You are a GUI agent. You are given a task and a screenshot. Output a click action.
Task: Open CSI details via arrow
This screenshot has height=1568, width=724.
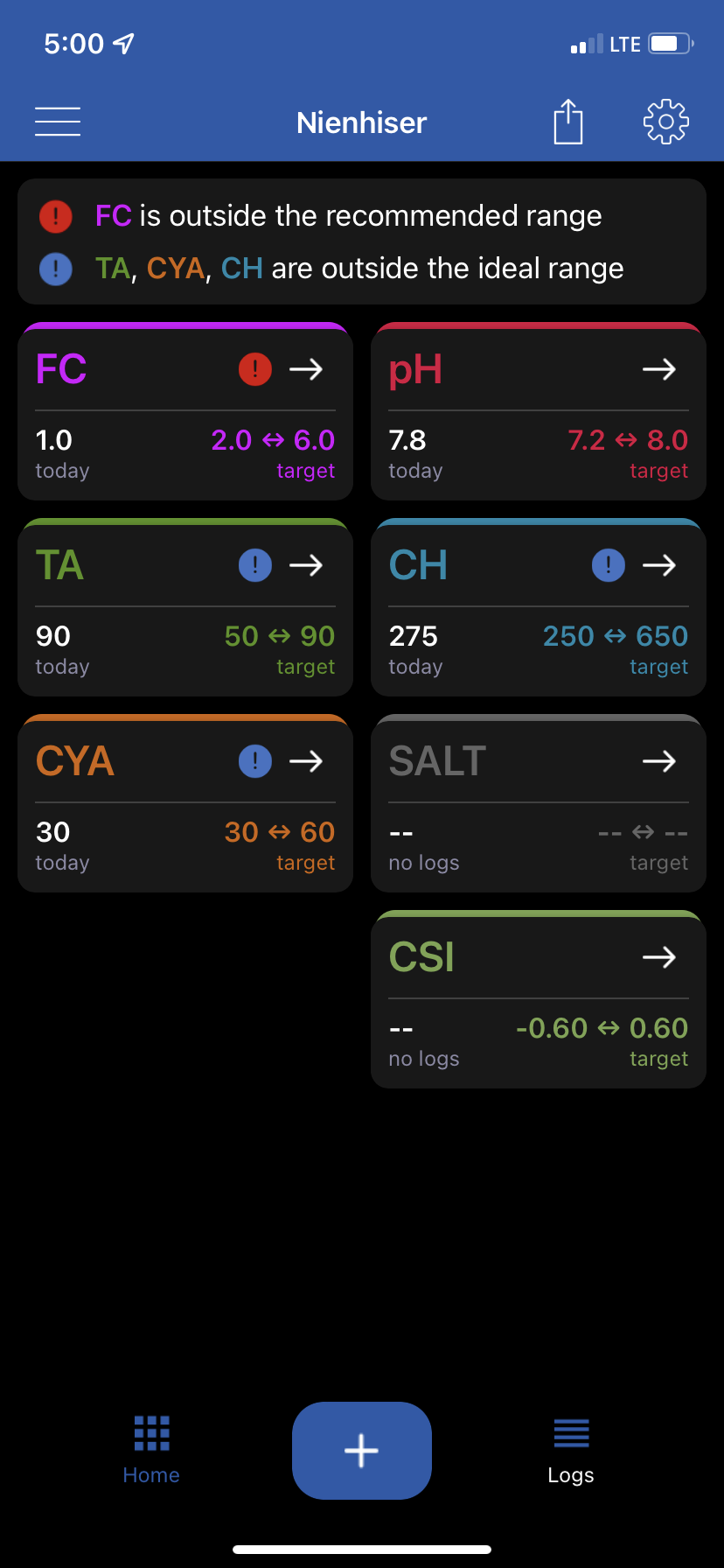(x=659, y=957)
